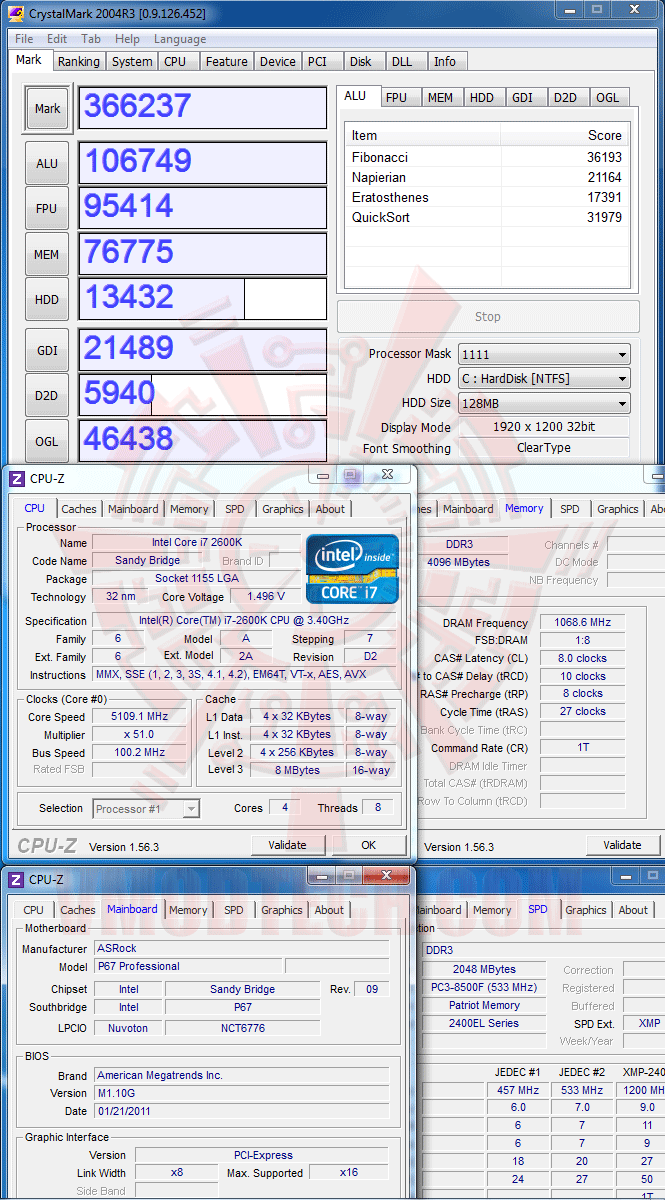This screenshot has height=1200, width=665.
Task: Open the Tab menu in CrystalMark
Action: click(91, 39)
